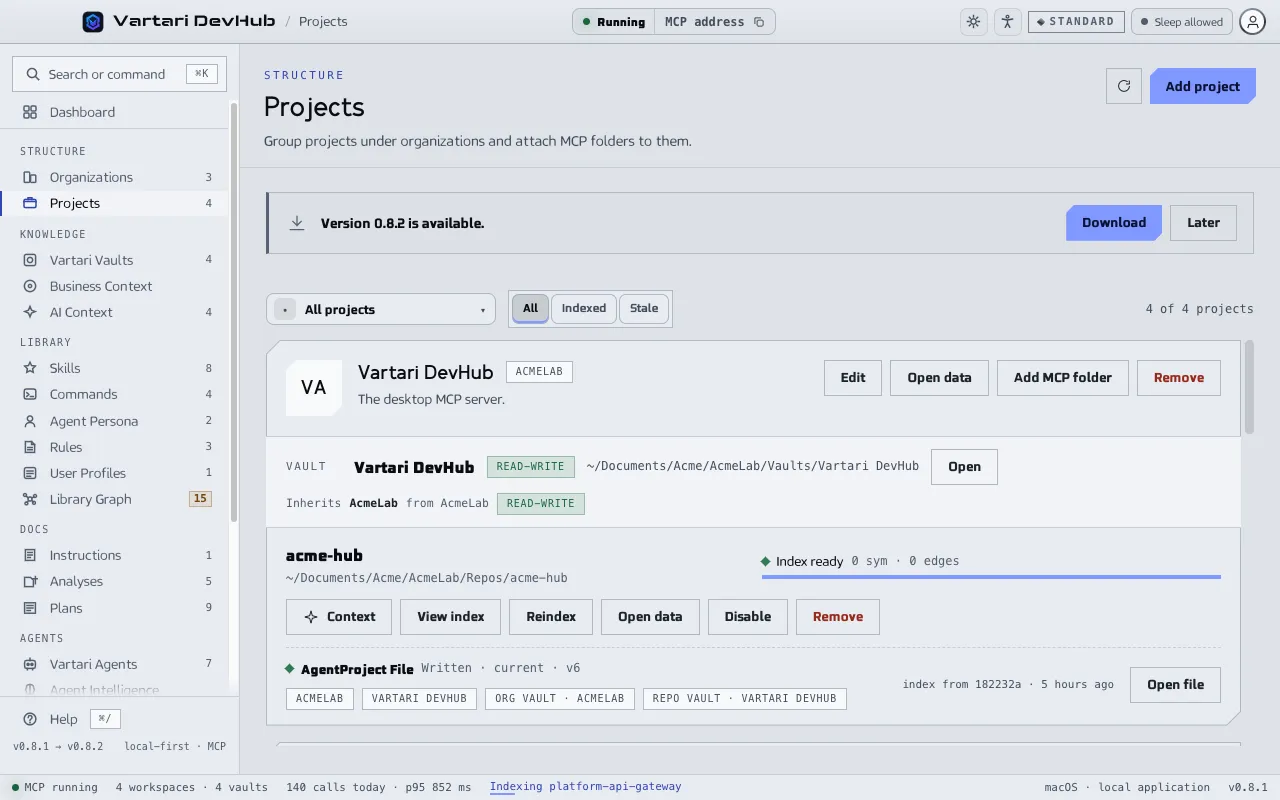Select the All filter tab
The width and height of the screenshot is (1280, 800).
pos(530,309)
